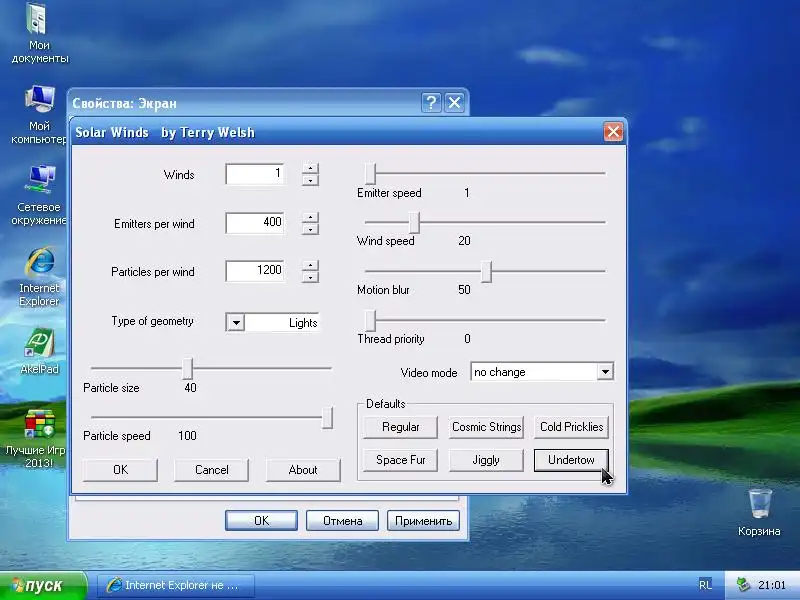800x600 pixels.
Task: Click Cancel in Solar Winds dialog
Action: click(212, 470)
